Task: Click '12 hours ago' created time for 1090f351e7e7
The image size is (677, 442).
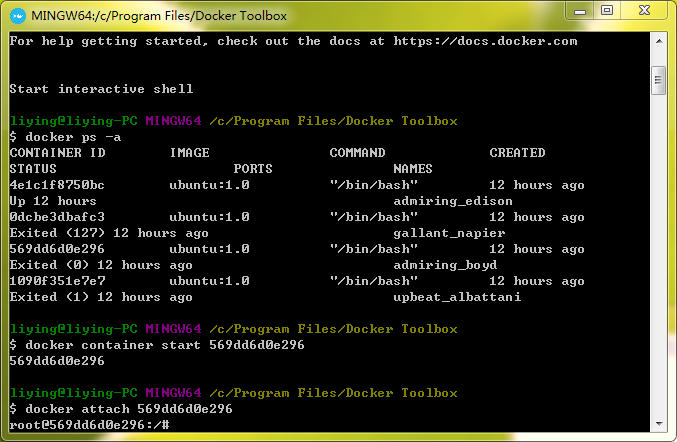Action: (537, 281)
